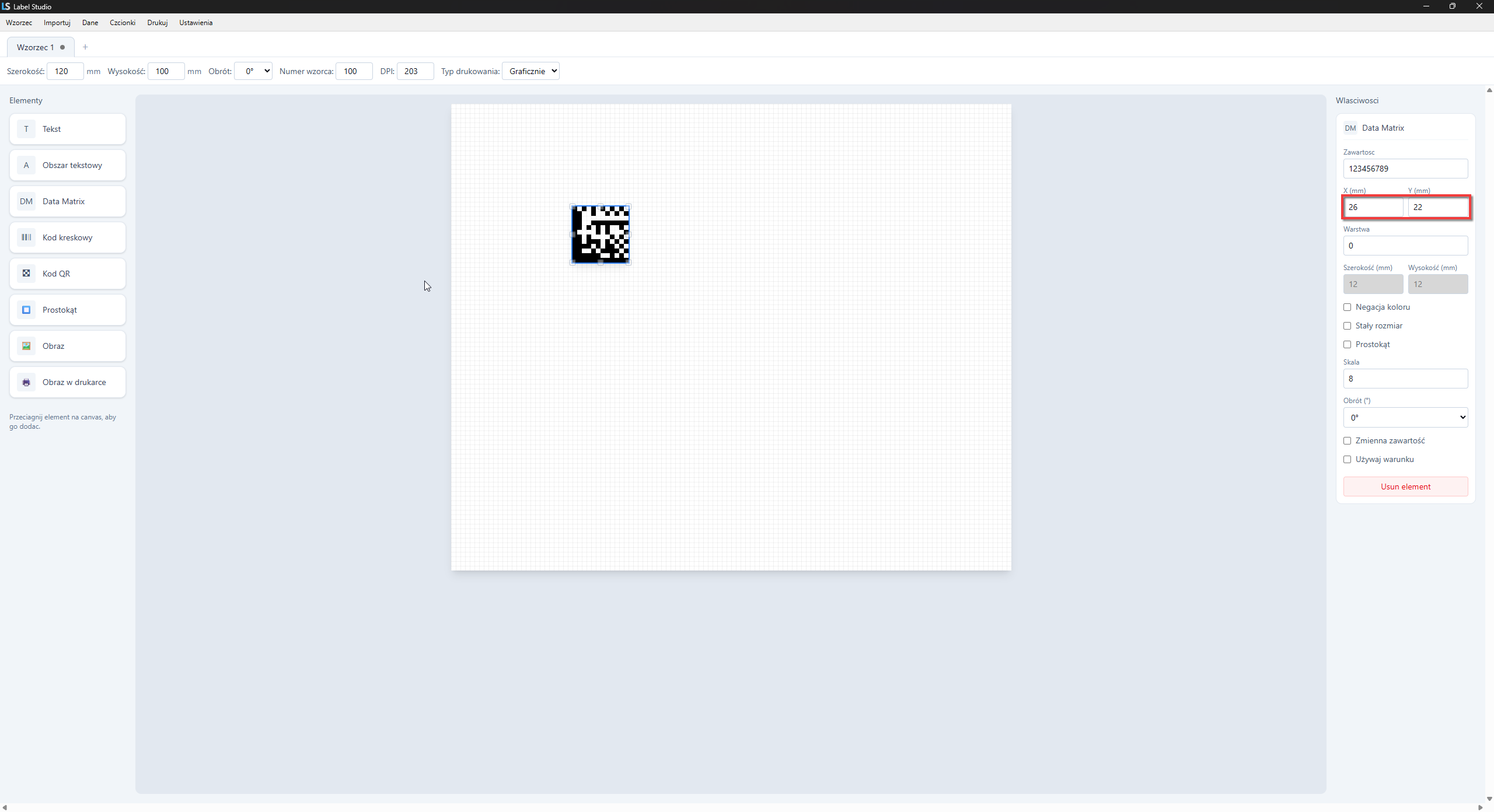Click the DPI input field
Image resolution: width=1494 pixels, height=812 pixels.
point(416,71)
